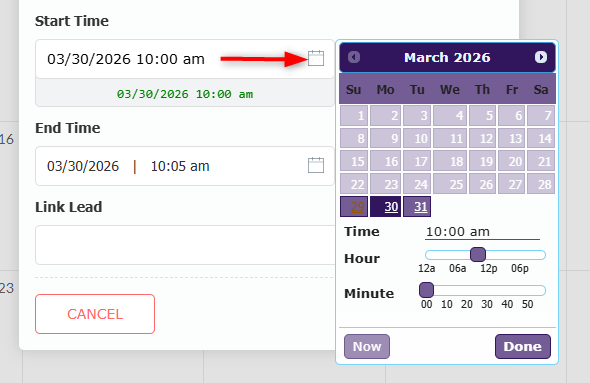
Task: Click the Minute slider handle
Action: pos(426,290)
